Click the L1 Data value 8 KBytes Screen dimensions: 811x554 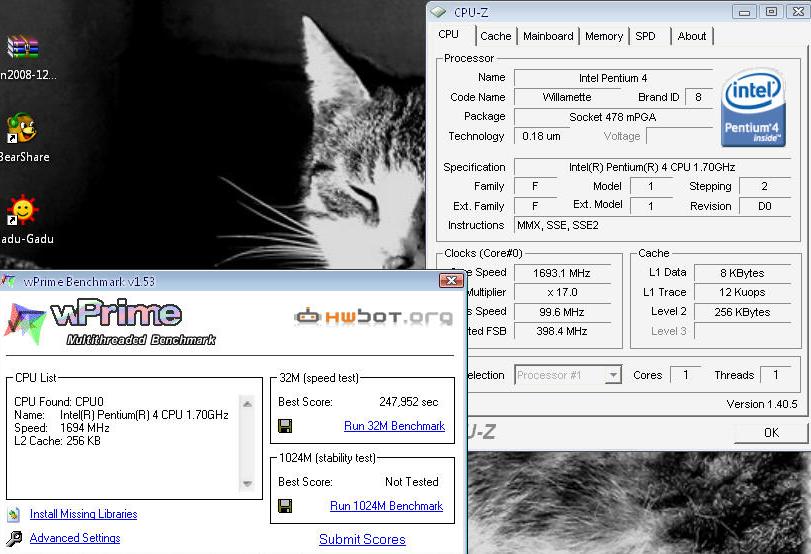pyautogui.click(x=742, y=273)
